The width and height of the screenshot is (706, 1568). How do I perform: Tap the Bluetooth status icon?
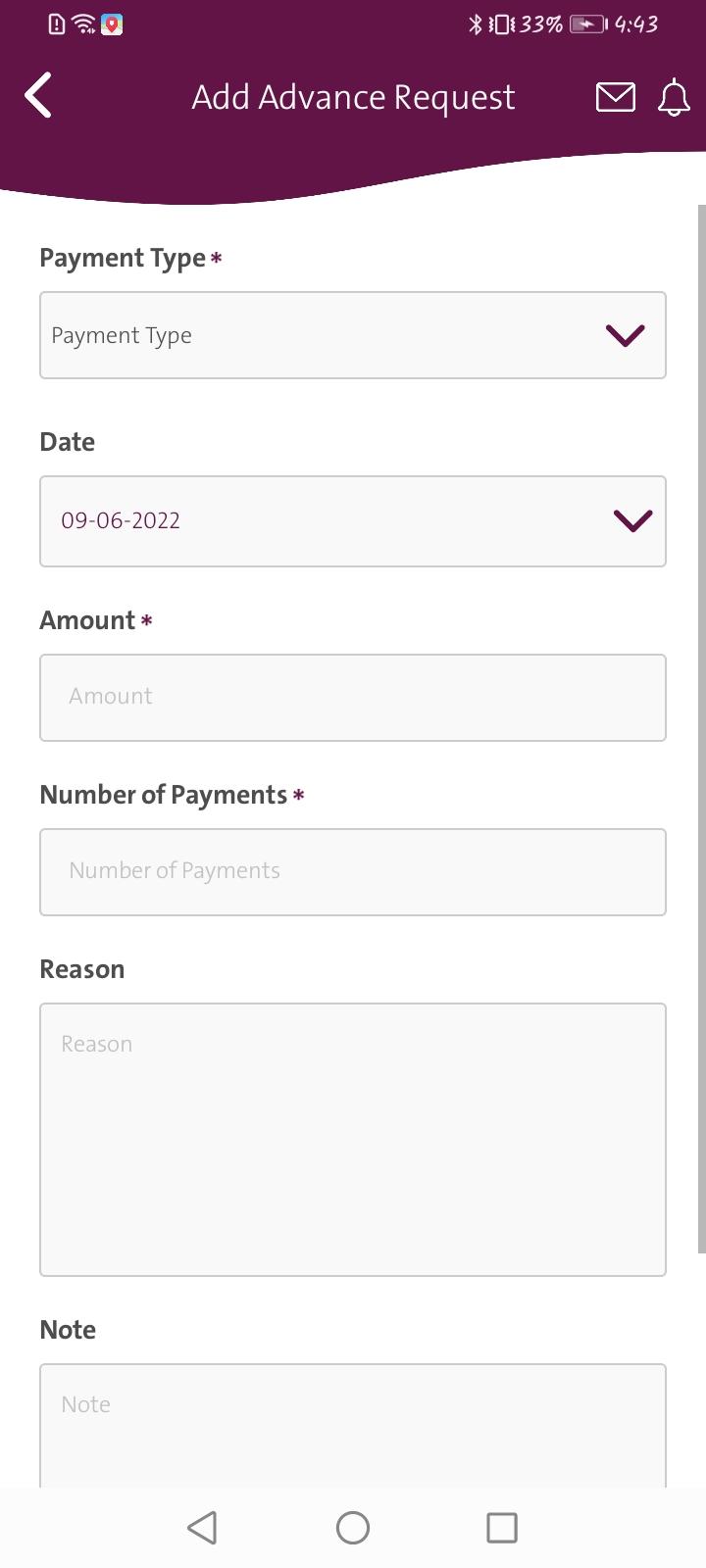476,24
